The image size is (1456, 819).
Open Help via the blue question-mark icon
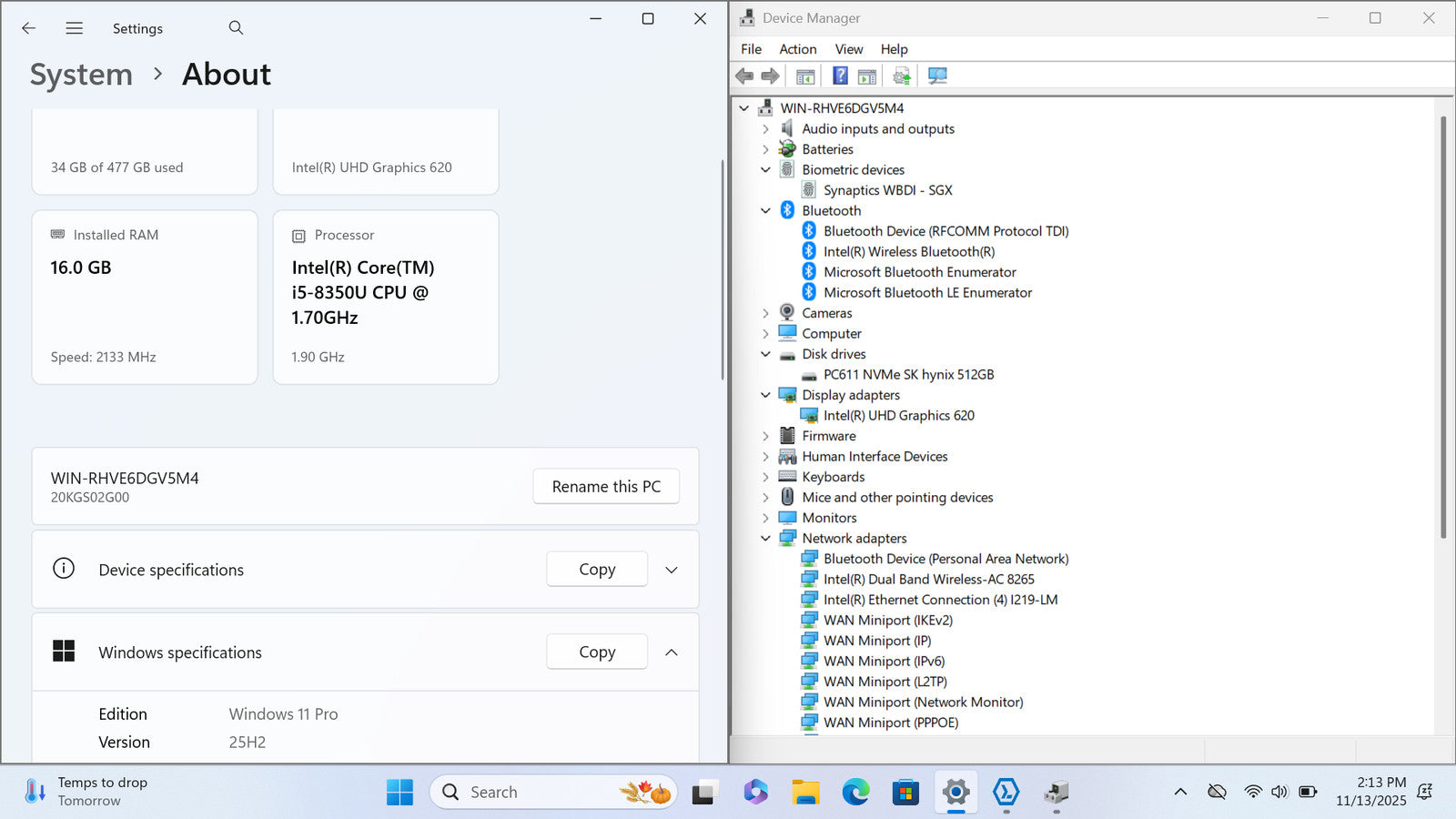pos(840,76)
